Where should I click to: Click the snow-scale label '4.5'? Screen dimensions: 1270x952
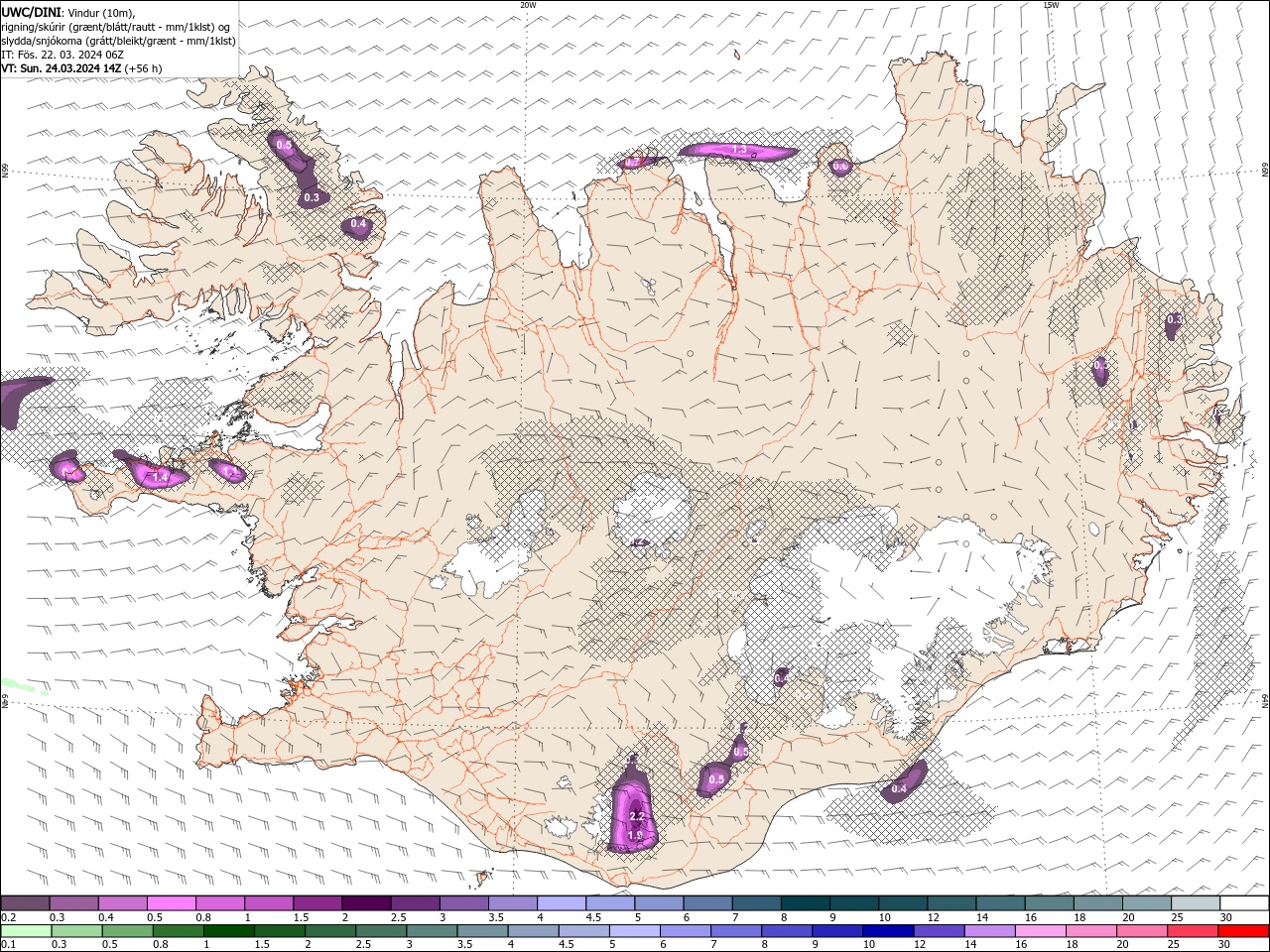pyautogui.click(x=593, y=917)
